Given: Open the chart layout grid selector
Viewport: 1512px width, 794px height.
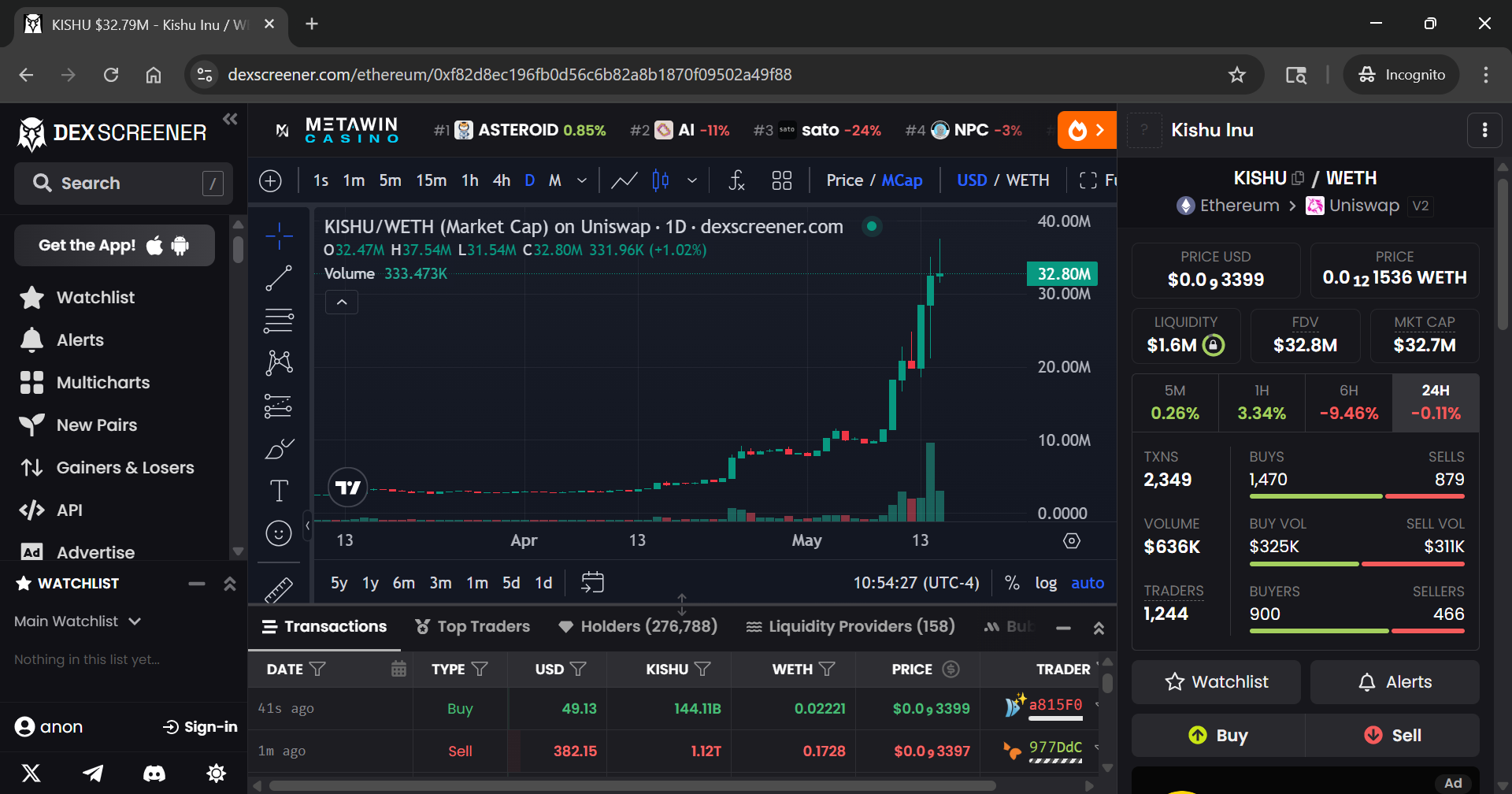Looking at the screenshot, I should [782, 180].
